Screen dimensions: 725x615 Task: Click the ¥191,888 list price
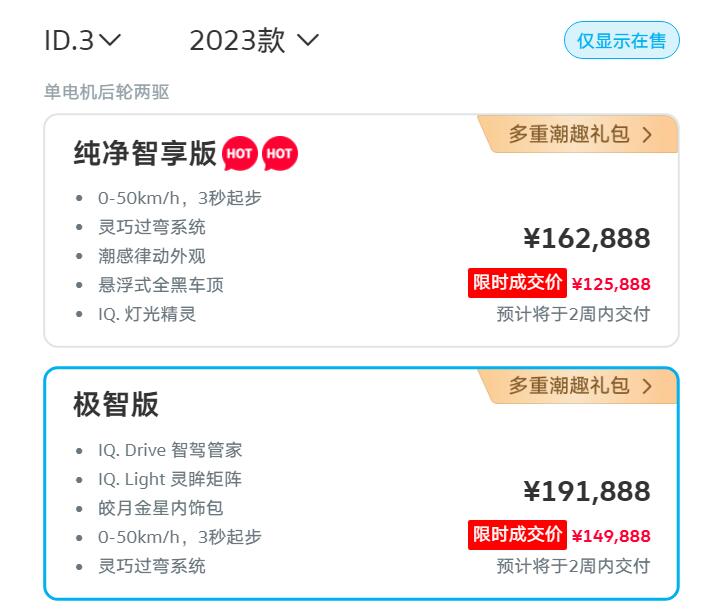click(587, 491)
